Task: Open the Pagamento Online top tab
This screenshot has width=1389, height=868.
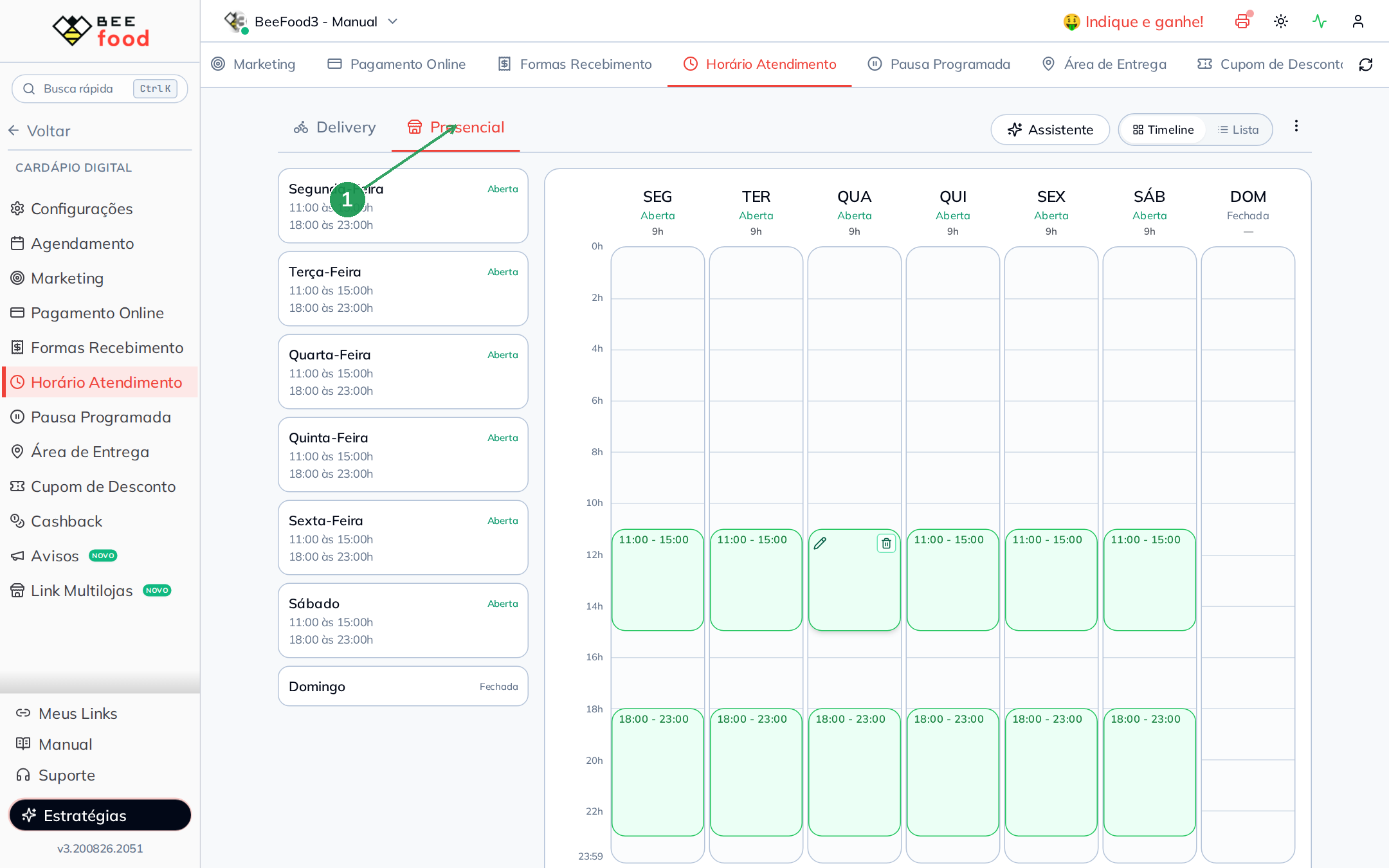Action: (397, 64)
